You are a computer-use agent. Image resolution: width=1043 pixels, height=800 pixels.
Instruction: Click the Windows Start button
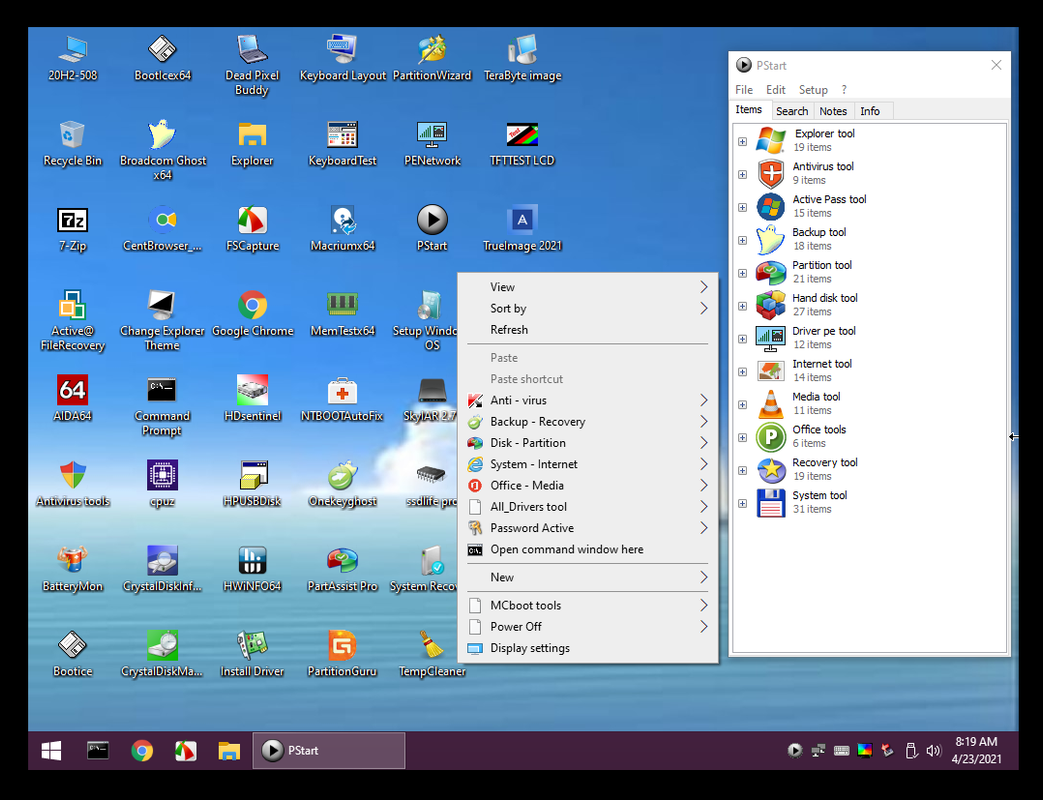point(51,751)
